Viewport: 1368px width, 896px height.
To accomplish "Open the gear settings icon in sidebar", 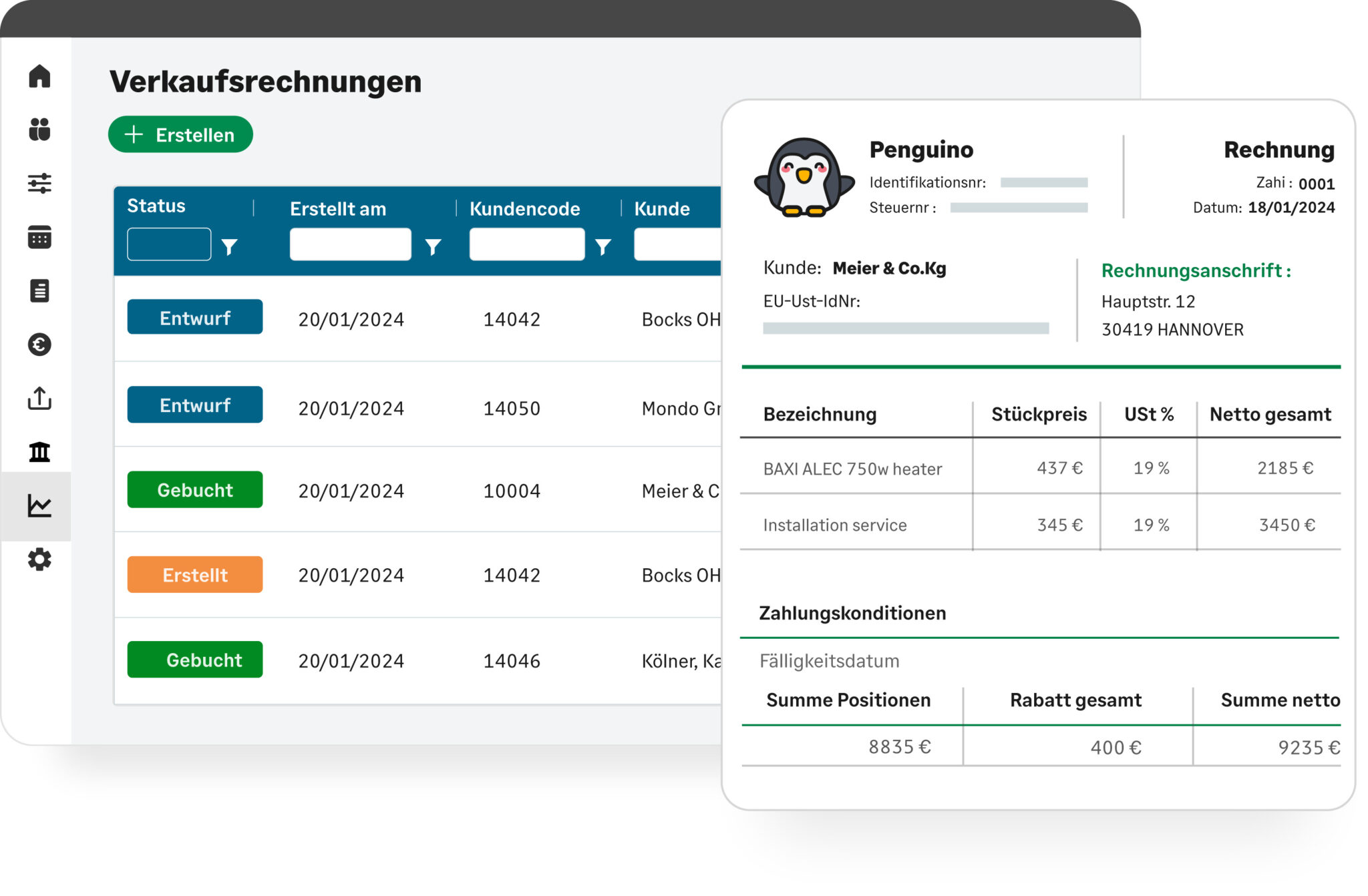I will point(39,559).
